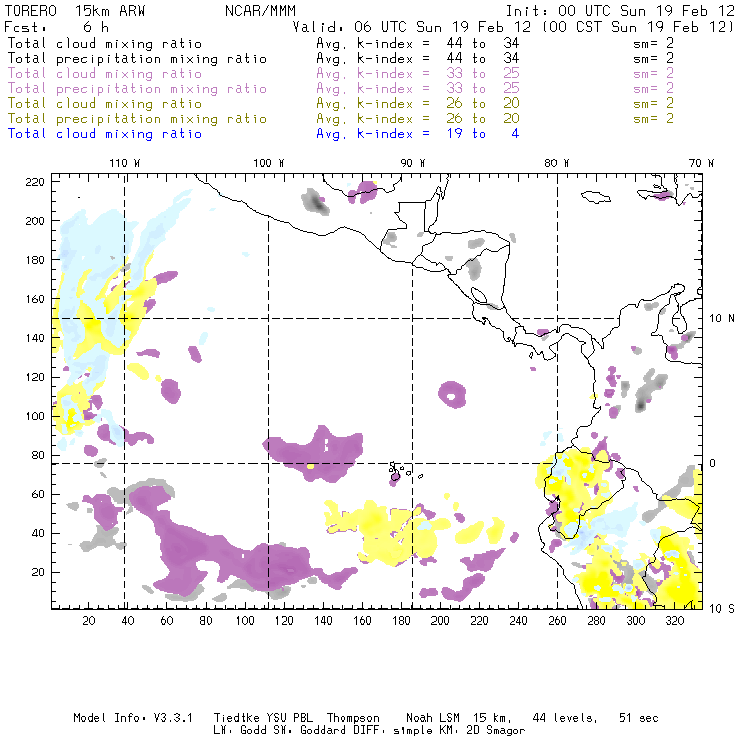Click the "NCAR/MMM" header label
The width and height of the screenshot is (740, 740).
(x=260, y=11)
